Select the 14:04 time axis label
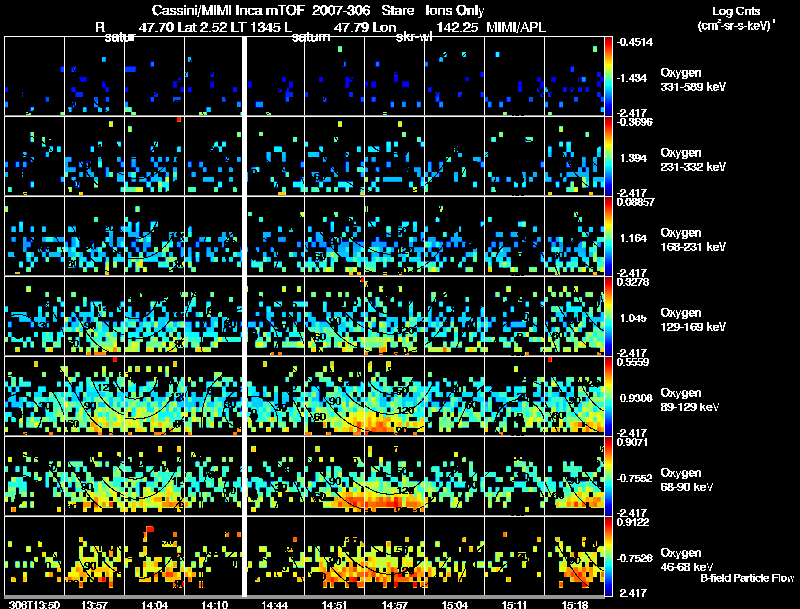800x609 pixels. [x=155, y=604]
